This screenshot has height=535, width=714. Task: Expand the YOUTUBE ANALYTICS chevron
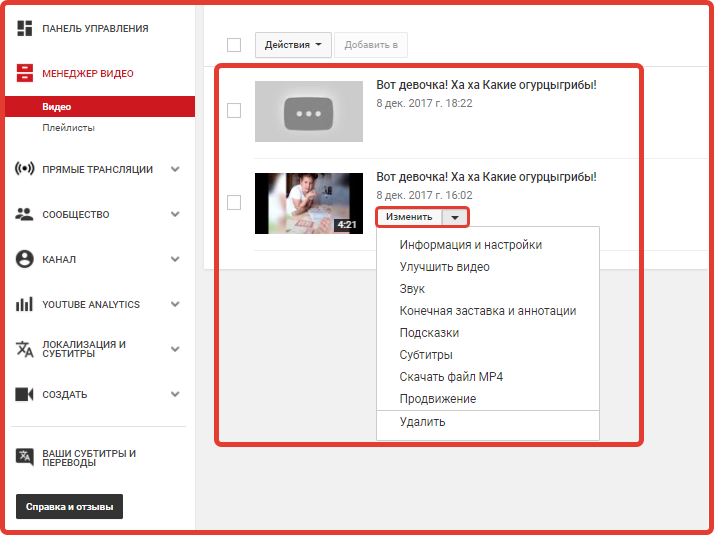click(175, 304)
